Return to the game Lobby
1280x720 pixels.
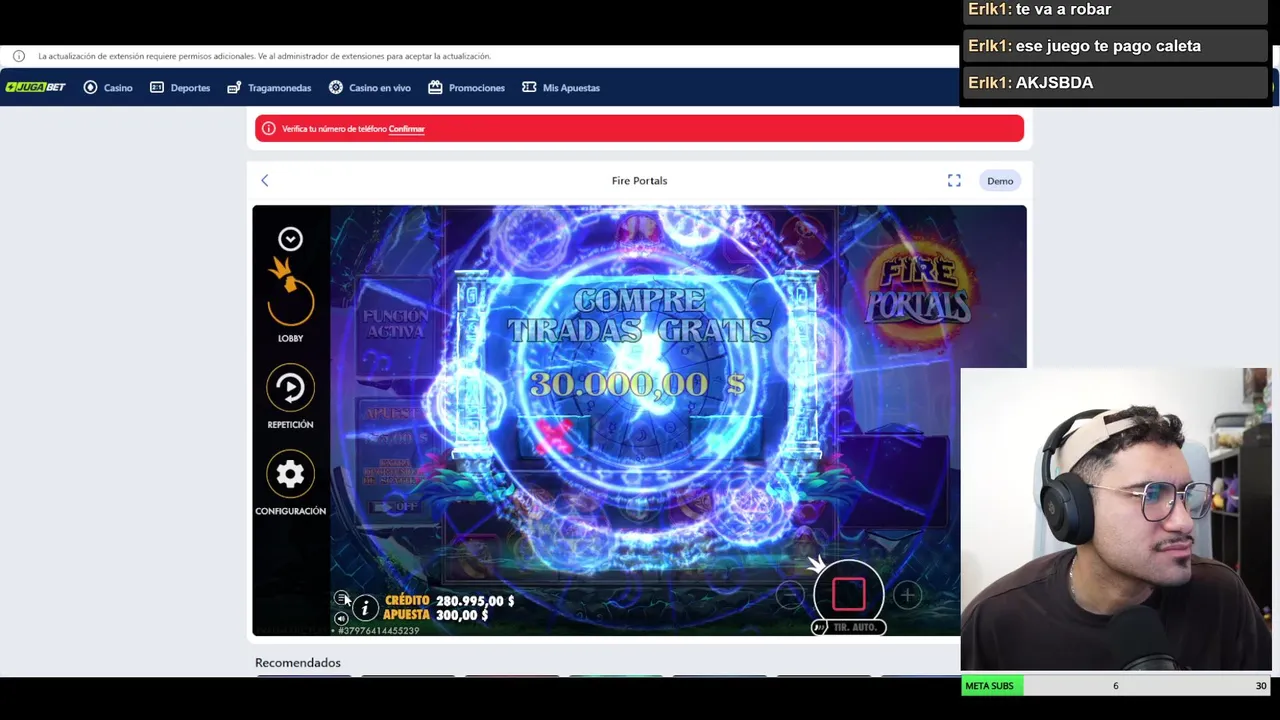pyautogui.click(x=290, y=303)
